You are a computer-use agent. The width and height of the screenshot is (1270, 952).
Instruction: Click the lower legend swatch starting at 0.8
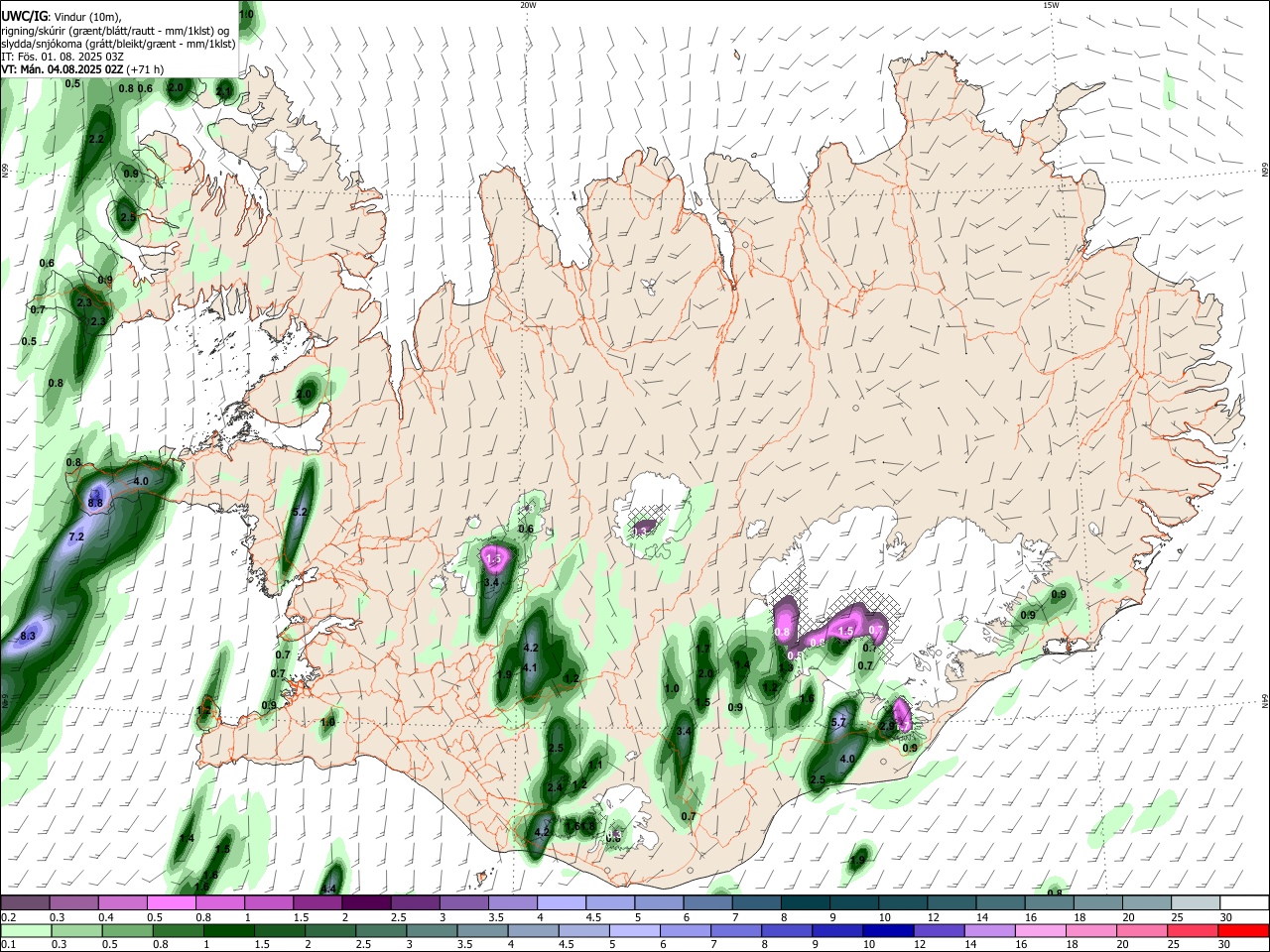click(178, 930)
